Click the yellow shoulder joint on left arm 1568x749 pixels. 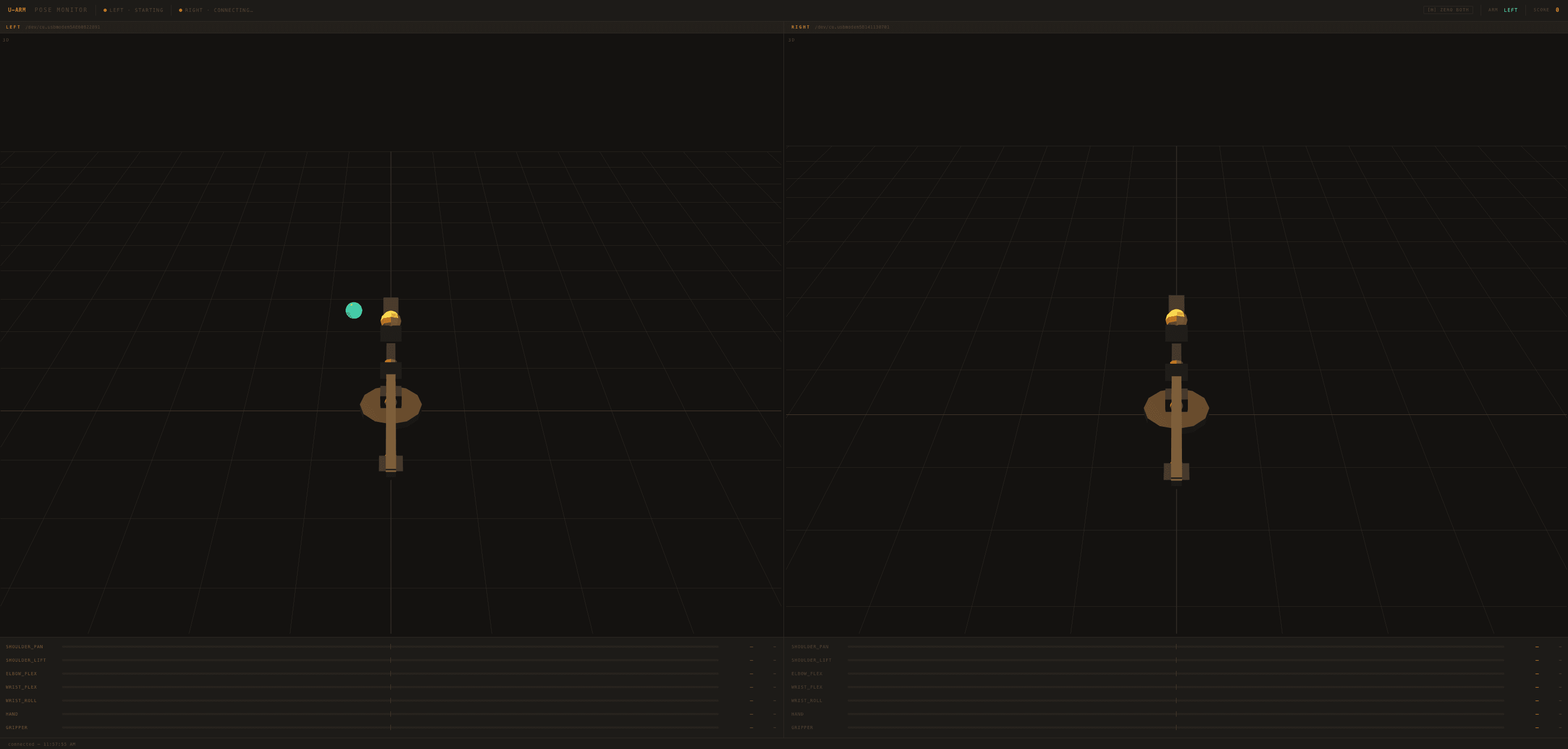pos(391,318)
